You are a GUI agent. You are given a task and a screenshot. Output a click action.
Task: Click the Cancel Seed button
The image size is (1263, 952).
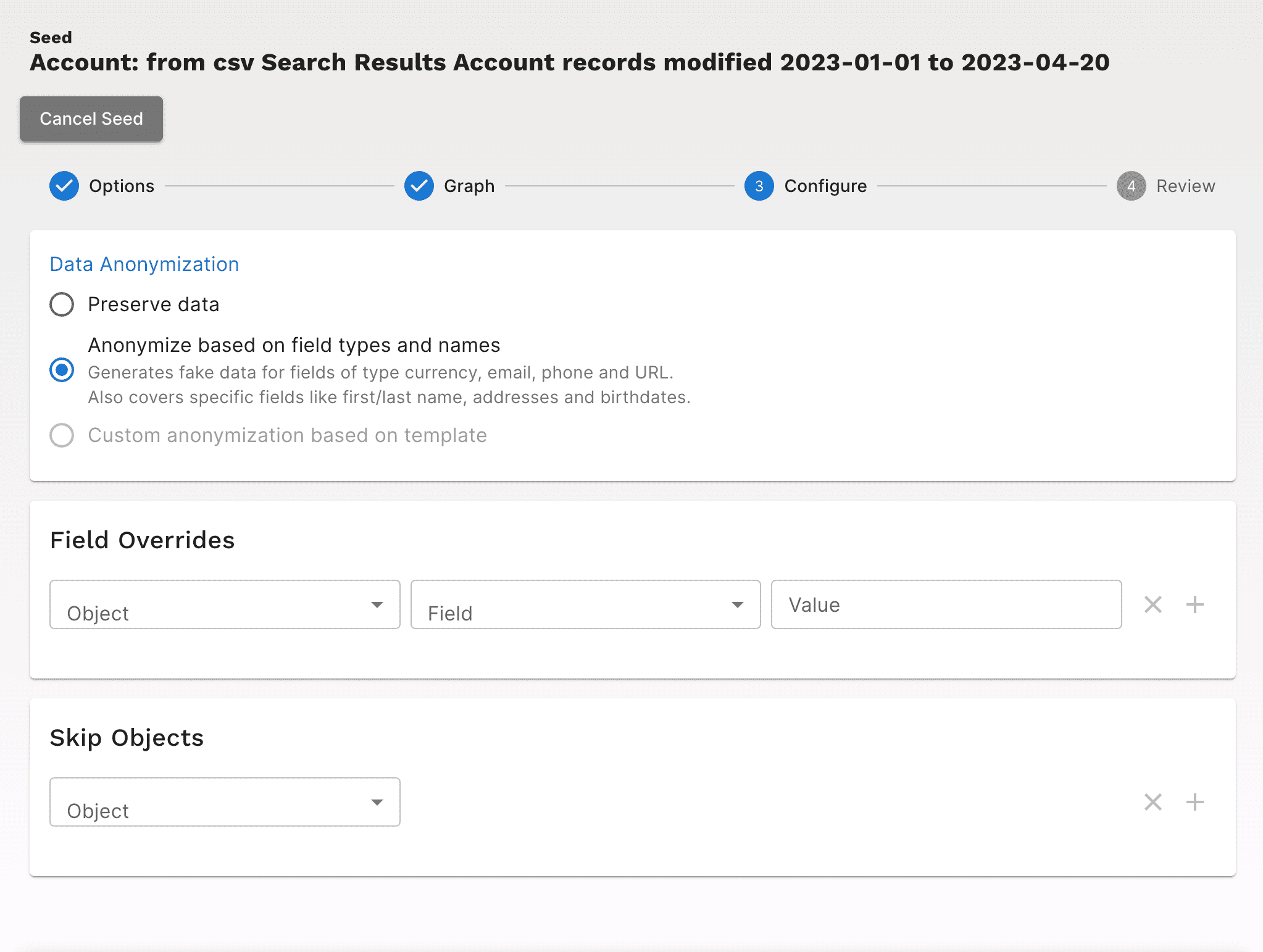coord(91,119)
